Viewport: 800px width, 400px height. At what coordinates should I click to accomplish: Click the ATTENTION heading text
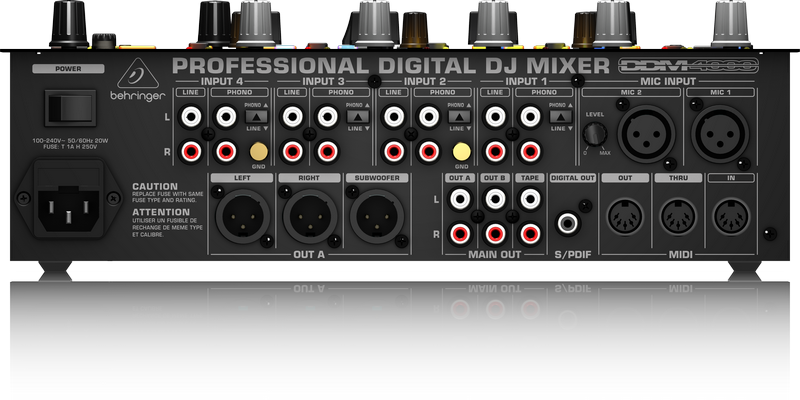(161, 212)
